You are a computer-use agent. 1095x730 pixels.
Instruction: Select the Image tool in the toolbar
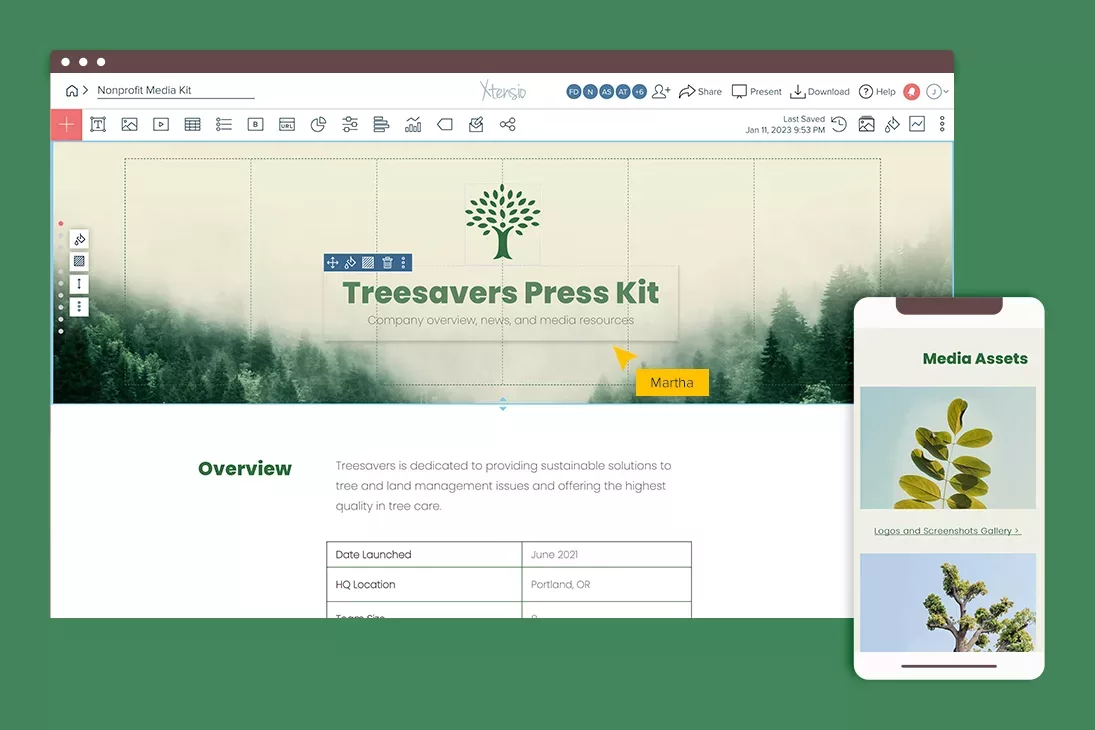[129, 124]
